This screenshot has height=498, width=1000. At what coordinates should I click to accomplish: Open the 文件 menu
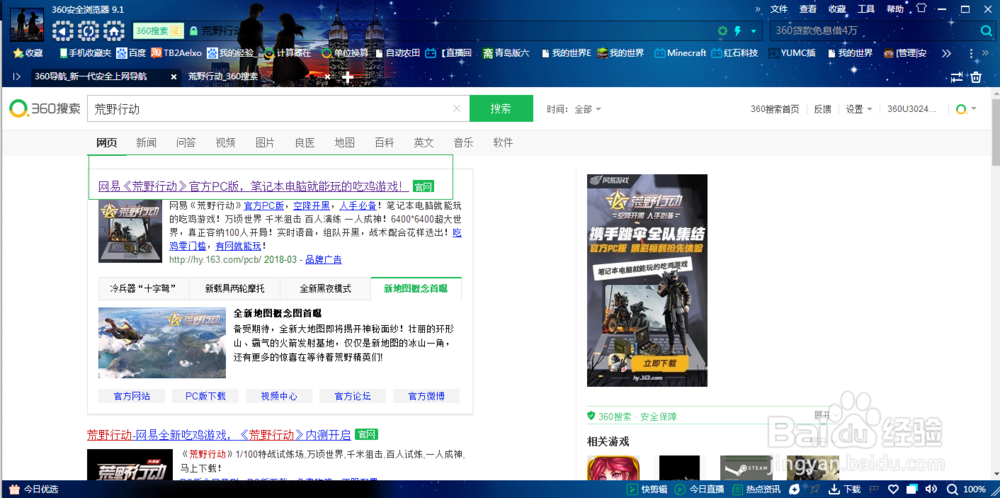tap(779, 9)
